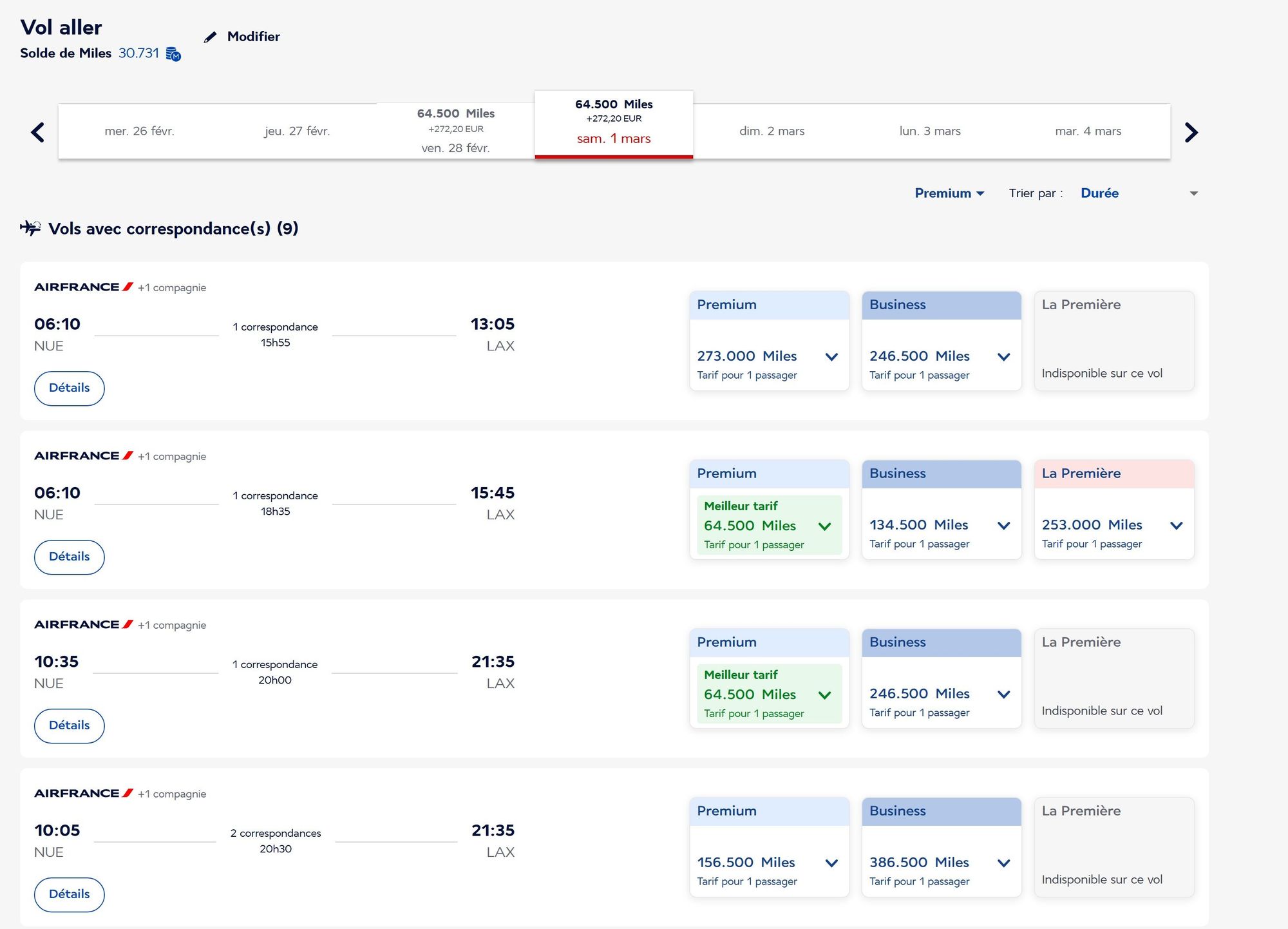Open Détails for the 15h55 flight

point(70,388)
